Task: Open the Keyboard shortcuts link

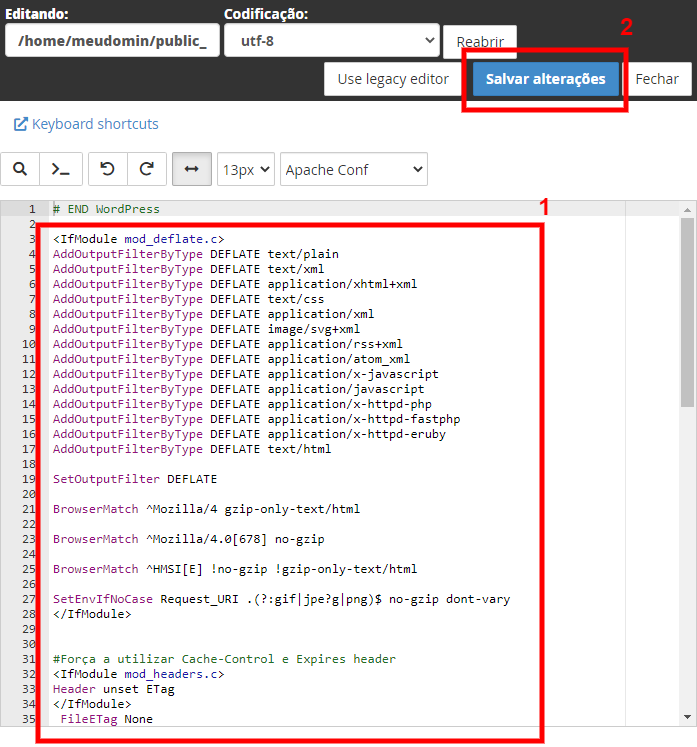Action: (95, 124)
